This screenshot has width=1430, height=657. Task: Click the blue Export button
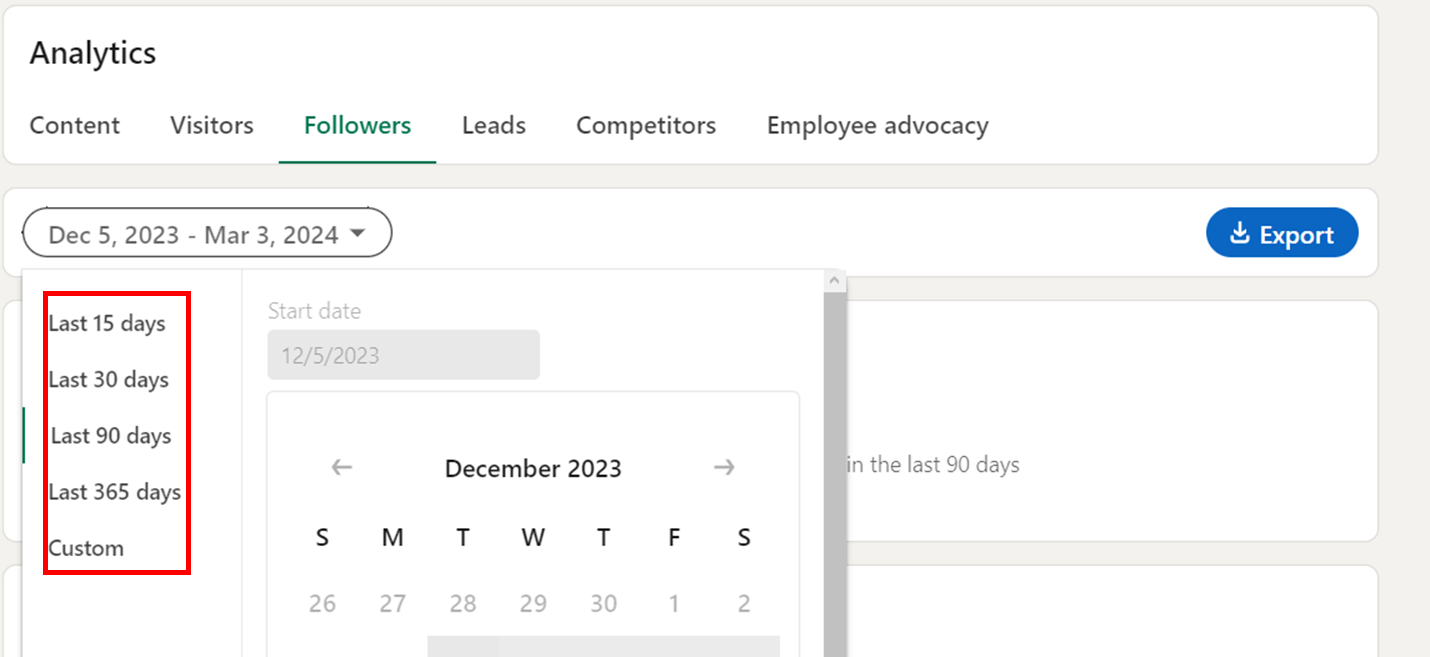click(x=1282, y=232)
